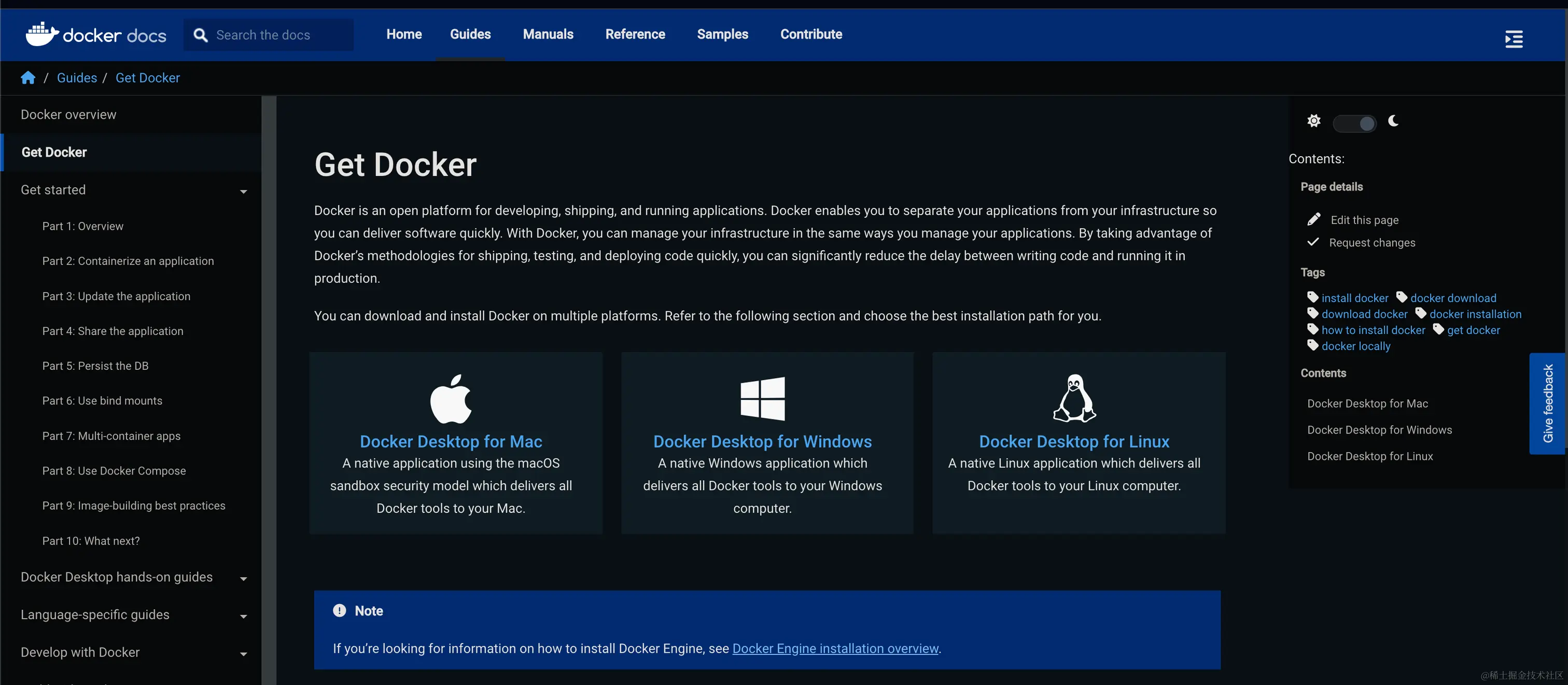The width and height of the screenshot is (1568, 685).
Task: Click the sun light mode icon
Action: click(1313, 121)
